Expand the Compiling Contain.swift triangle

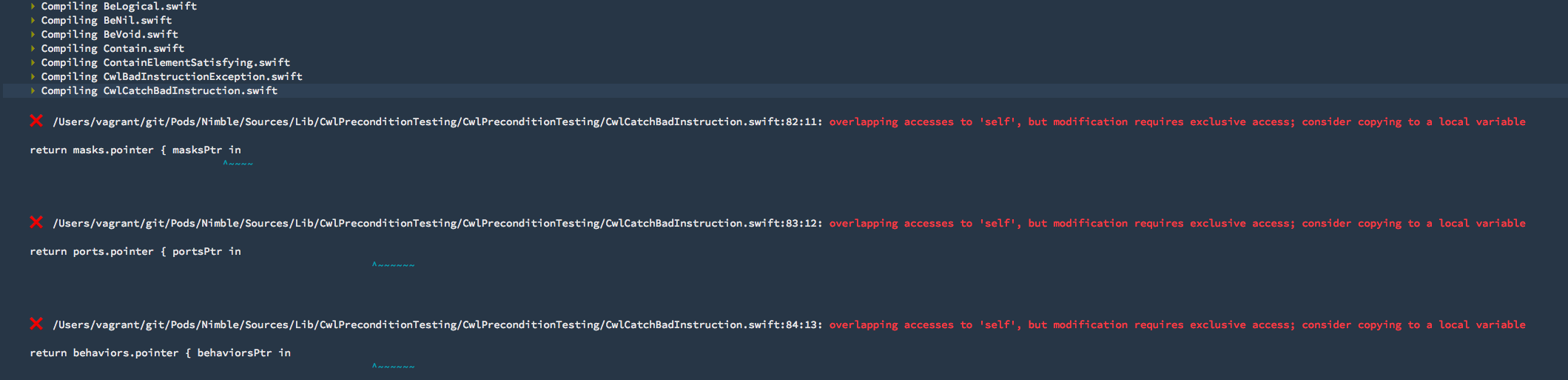click(x=33, y=48)
